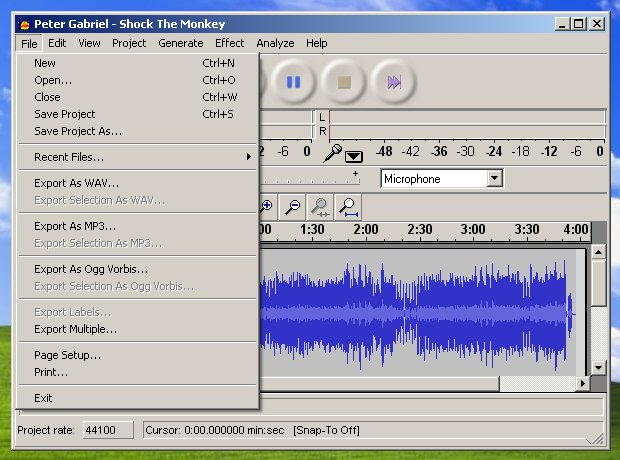Click the Zoom Out magnifier icon
Image resolution: width=620 pixels, height=460 pixels.
click(x=292, y=207)
